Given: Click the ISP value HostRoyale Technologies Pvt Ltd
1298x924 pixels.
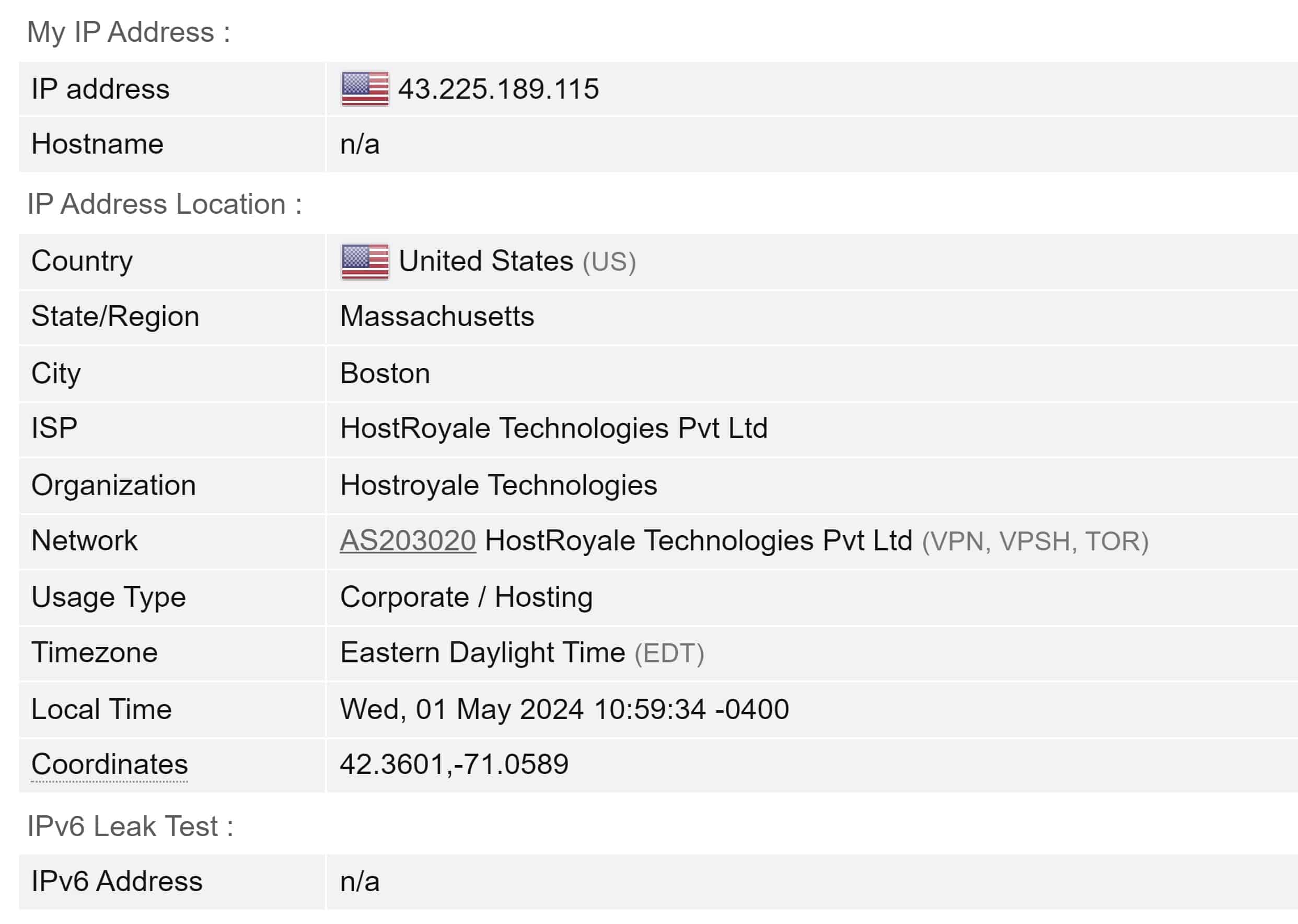Looking at the screenshot, I should [553, 429].
